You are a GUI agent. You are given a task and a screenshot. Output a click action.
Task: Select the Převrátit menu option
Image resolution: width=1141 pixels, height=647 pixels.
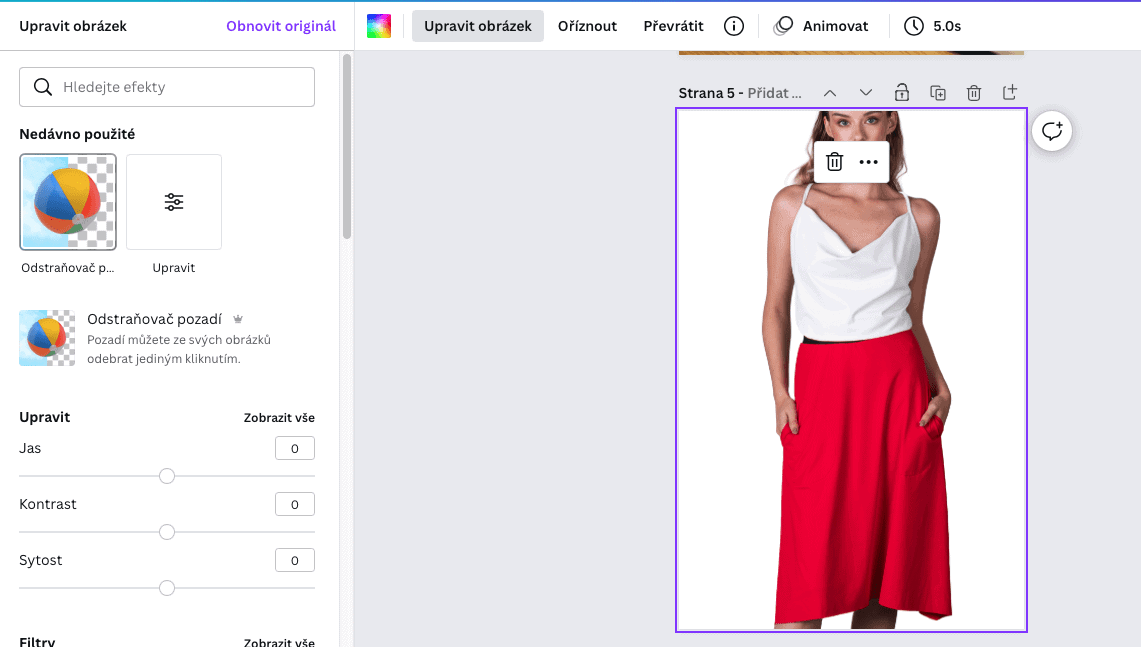[x=673, y=26]
